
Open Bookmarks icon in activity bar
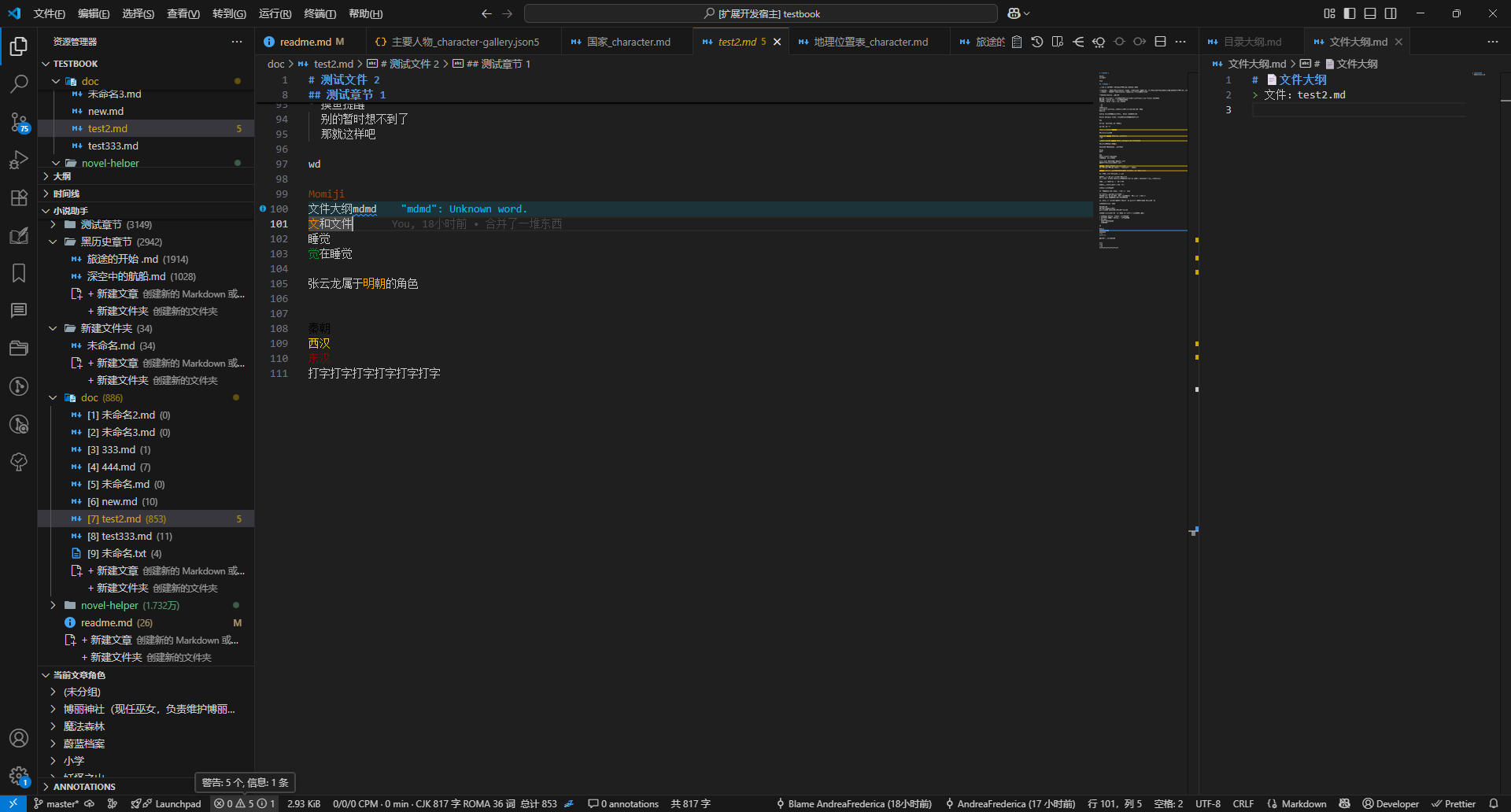coord(19,273)
